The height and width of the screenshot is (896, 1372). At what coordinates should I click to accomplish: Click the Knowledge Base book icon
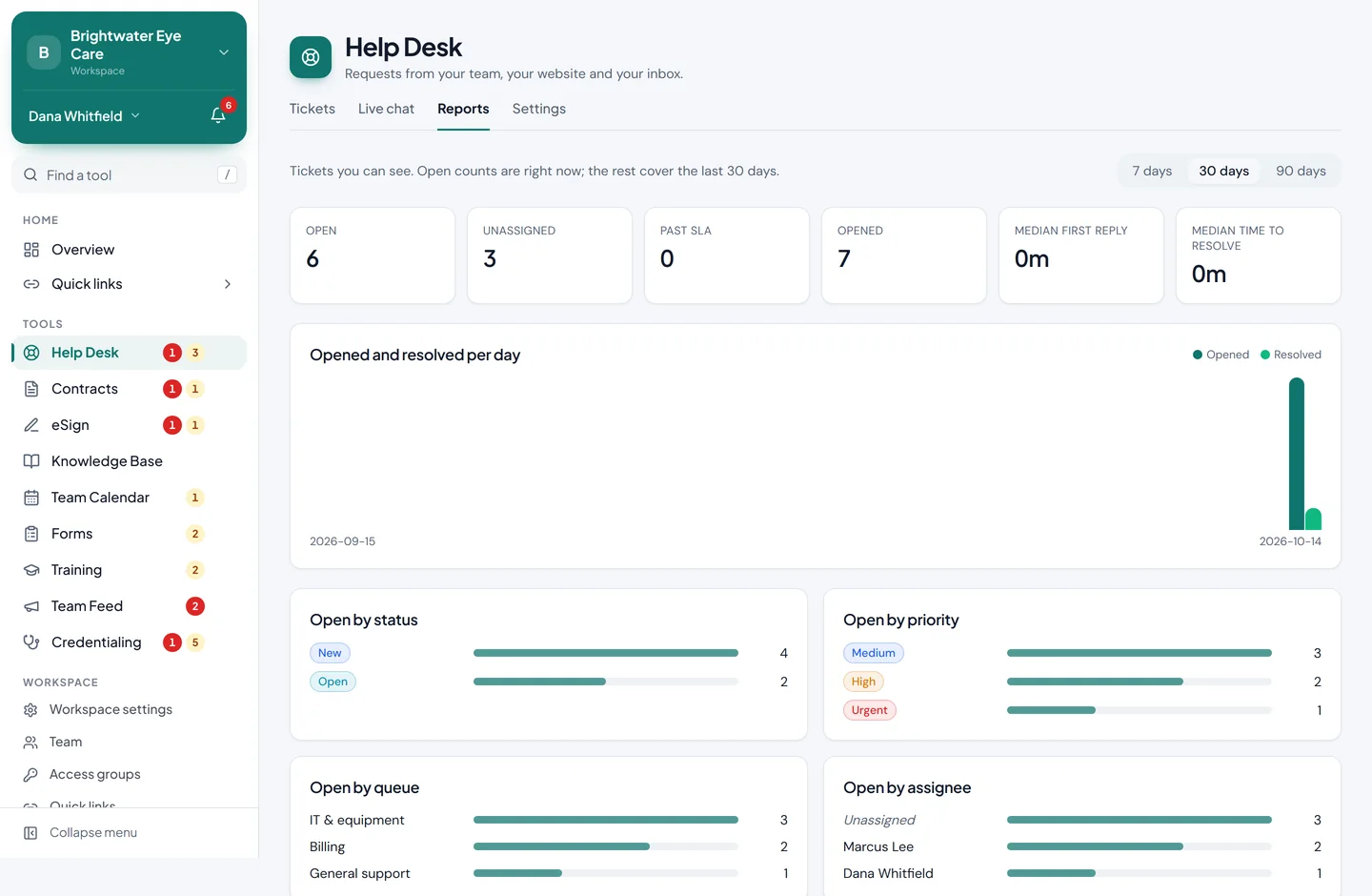tap(31, 461)
